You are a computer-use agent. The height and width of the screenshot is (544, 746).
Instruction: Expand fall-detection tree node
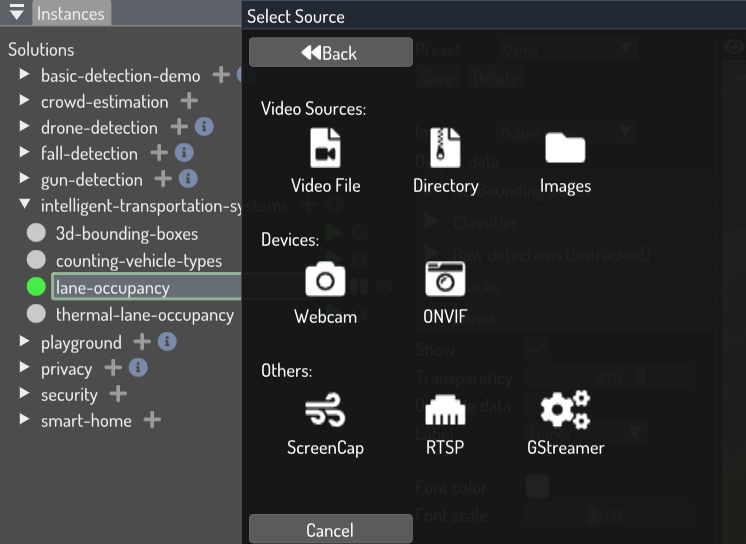tap(24, 152)
